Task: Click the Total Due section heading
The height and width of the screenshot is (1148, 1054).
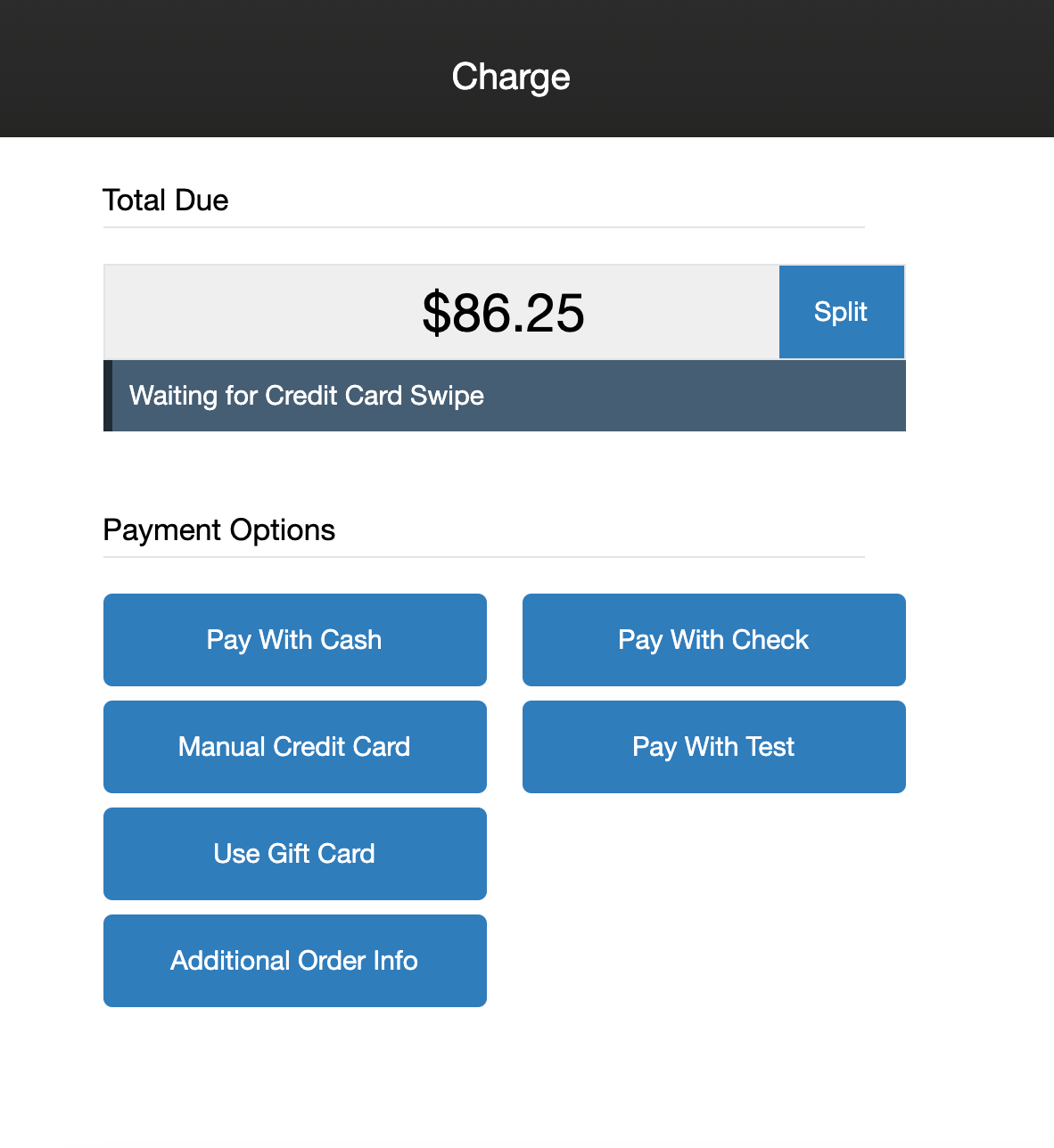Action: coord(165,201)
